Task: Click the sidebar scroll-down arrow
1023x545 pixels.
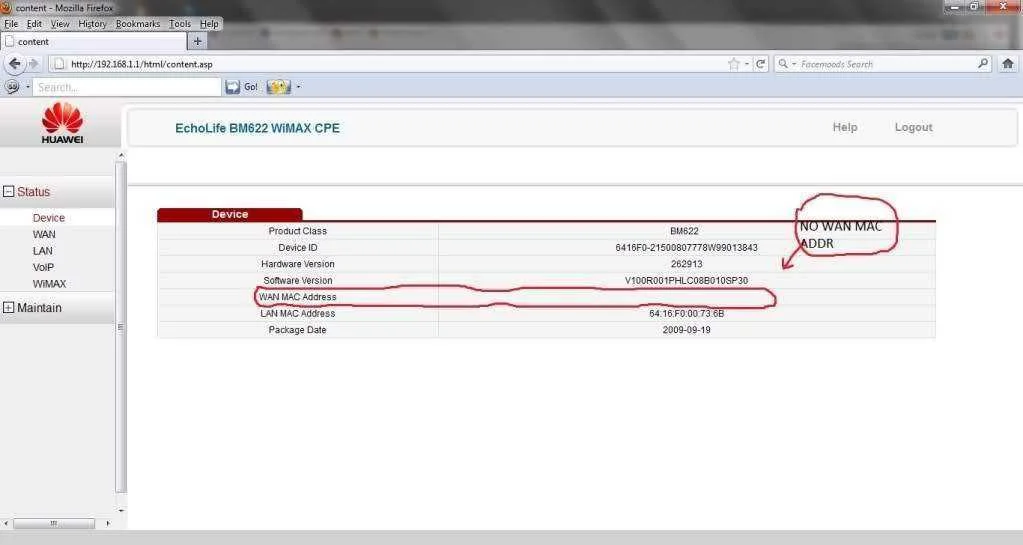Action: [121, 510]
